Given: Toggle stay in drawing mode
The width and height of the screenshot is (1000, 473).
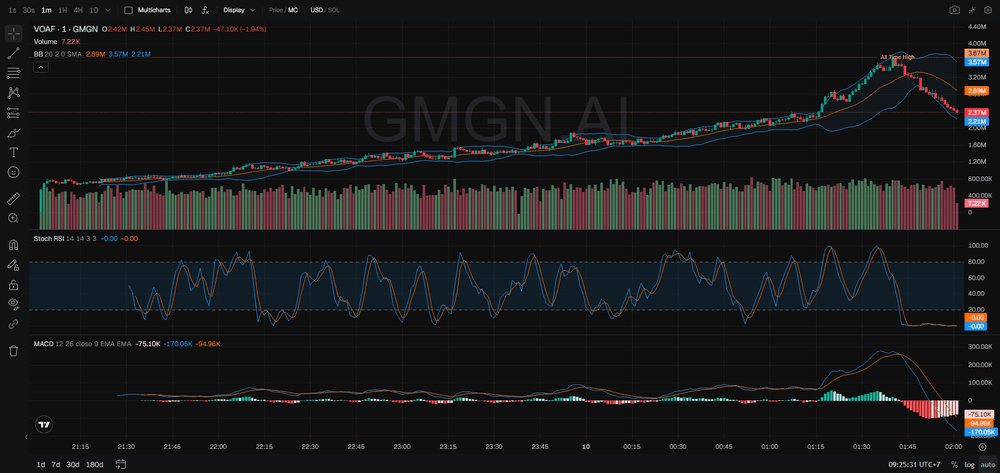Looking at the screenshot, I should click(x=13, y=265).
